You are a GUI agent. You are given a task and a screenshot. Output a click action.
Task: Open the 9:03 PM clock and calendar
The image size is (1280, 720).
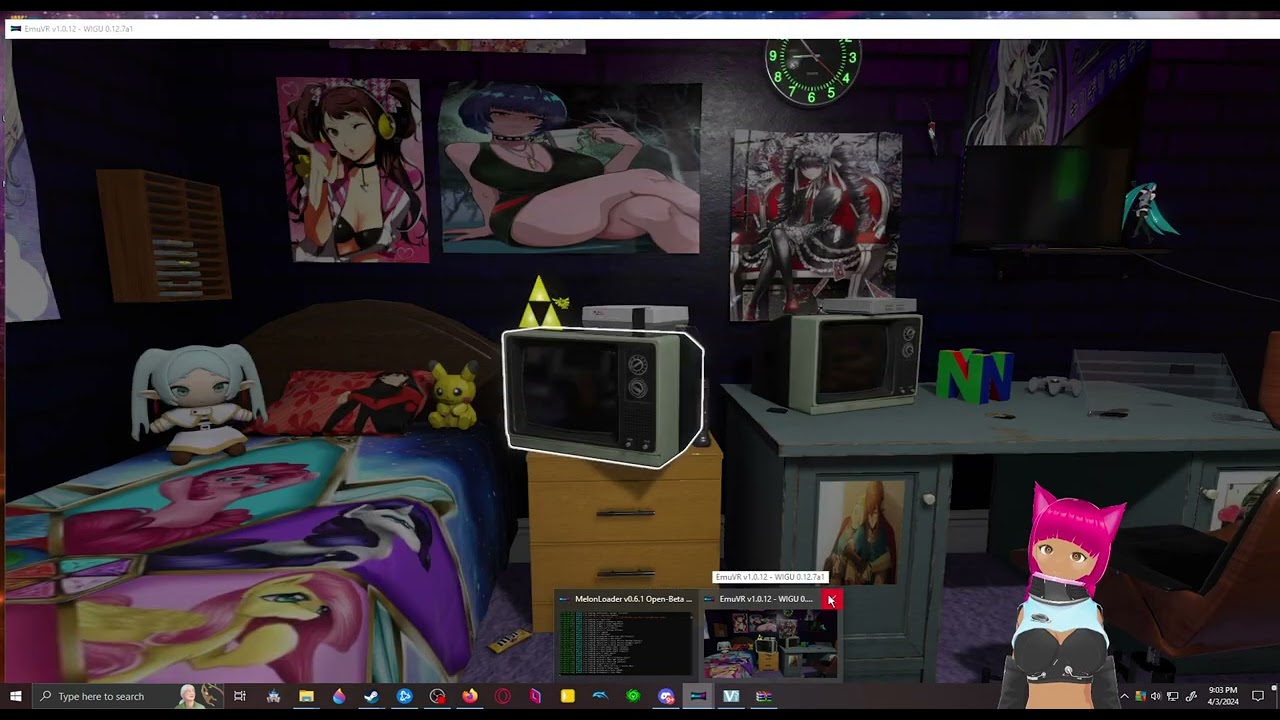1222,696
